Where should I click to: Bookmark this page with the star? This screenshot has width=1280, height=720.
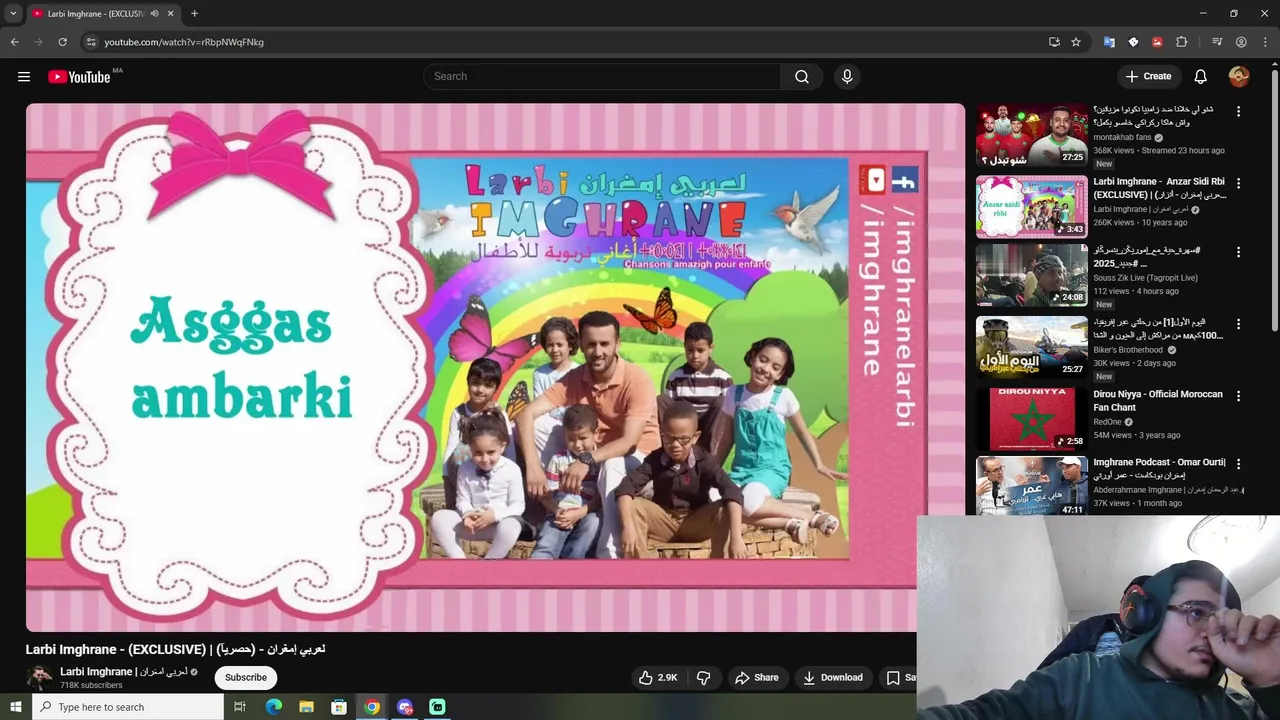pyautogui.click(x=1076, y=42)
